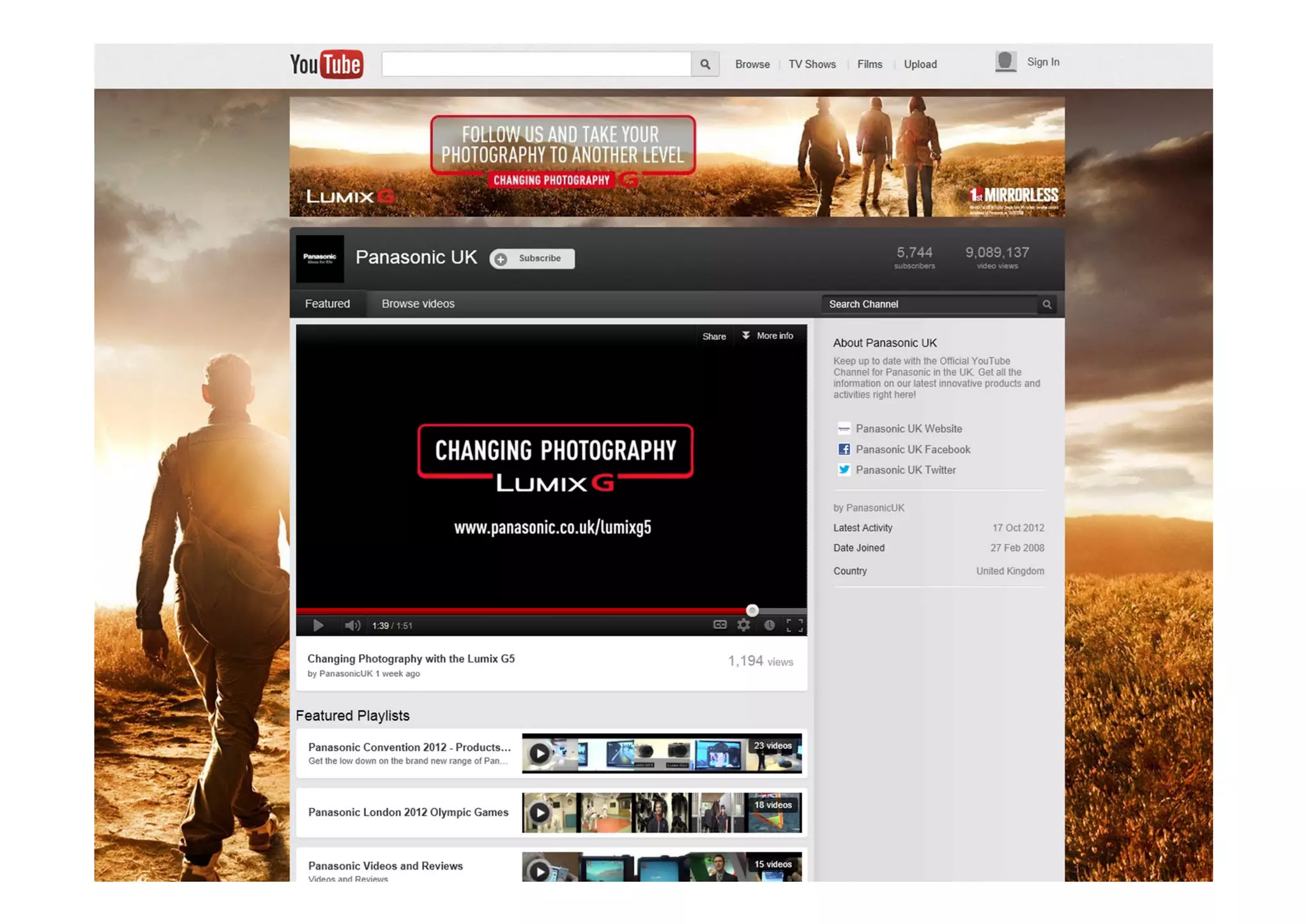Switch to Browse videos tab
The height and width of the screenshot is (924, 1308).
pos(418,304)
